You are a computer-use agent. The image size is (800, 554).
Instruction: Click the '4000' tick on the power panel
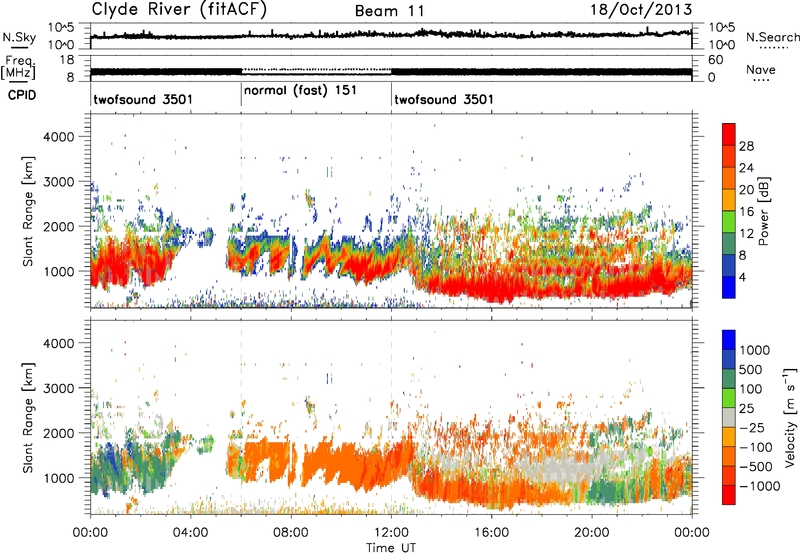coord(59,137)
